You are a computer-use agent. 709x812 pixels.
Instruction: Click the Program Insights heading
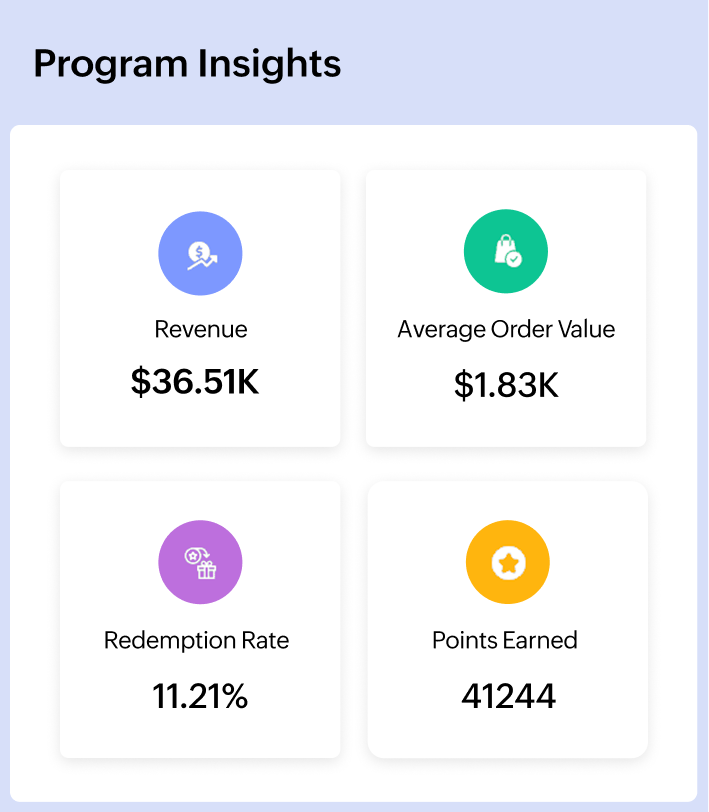pos(187,63)
